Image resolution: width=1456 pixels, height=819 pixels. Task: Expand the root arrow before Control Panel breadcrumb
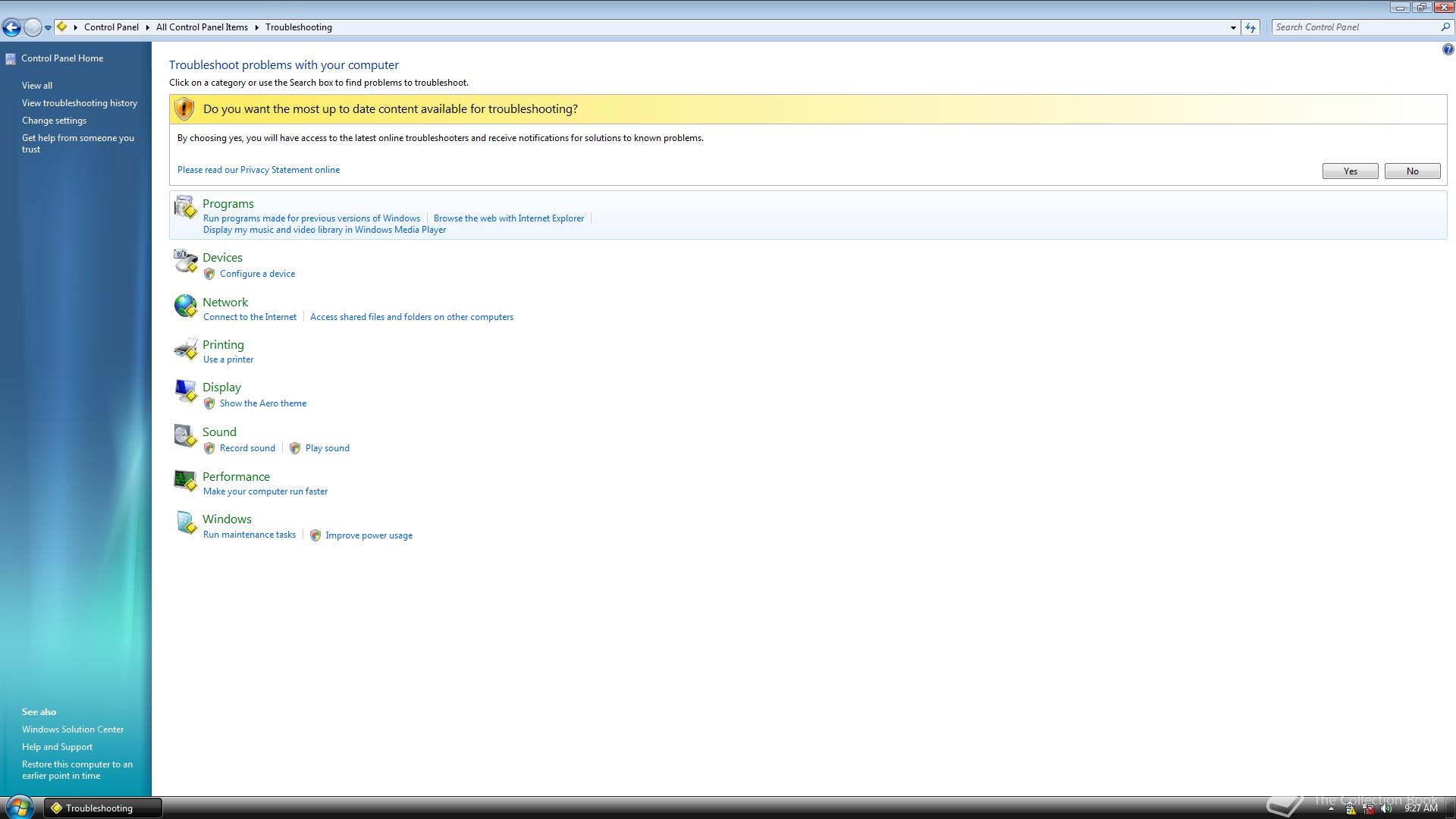pyautogui.click(x=76, y=27)
